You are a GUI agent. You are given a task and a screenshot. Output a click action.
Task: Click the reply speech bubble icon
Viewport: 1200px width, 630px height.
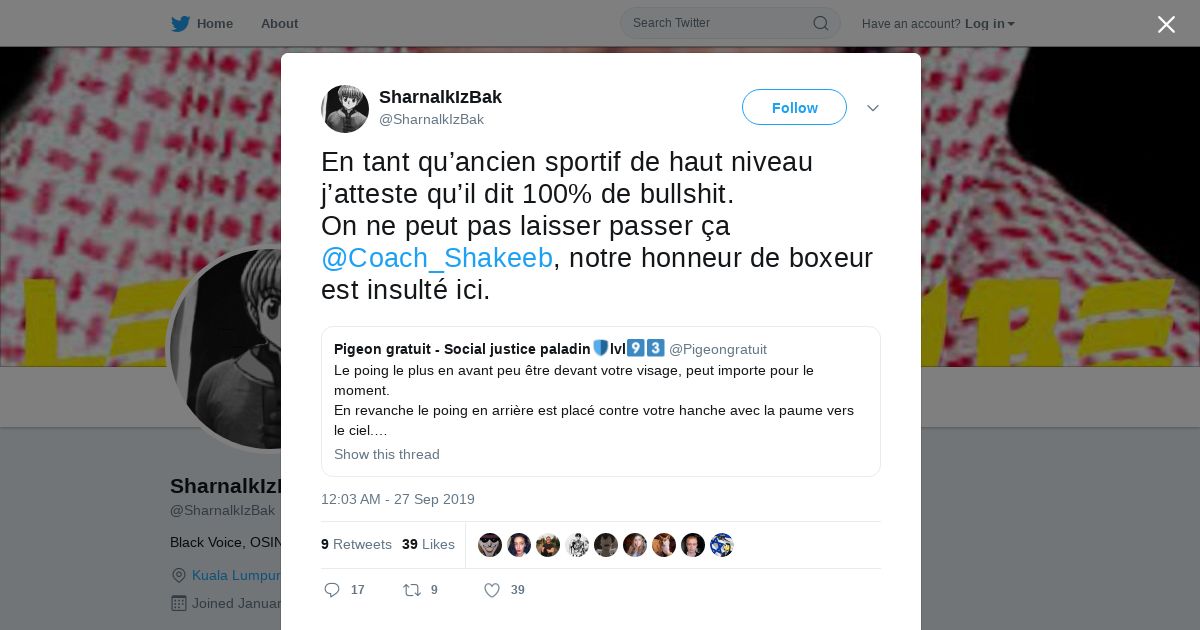[x=332, y=590]
